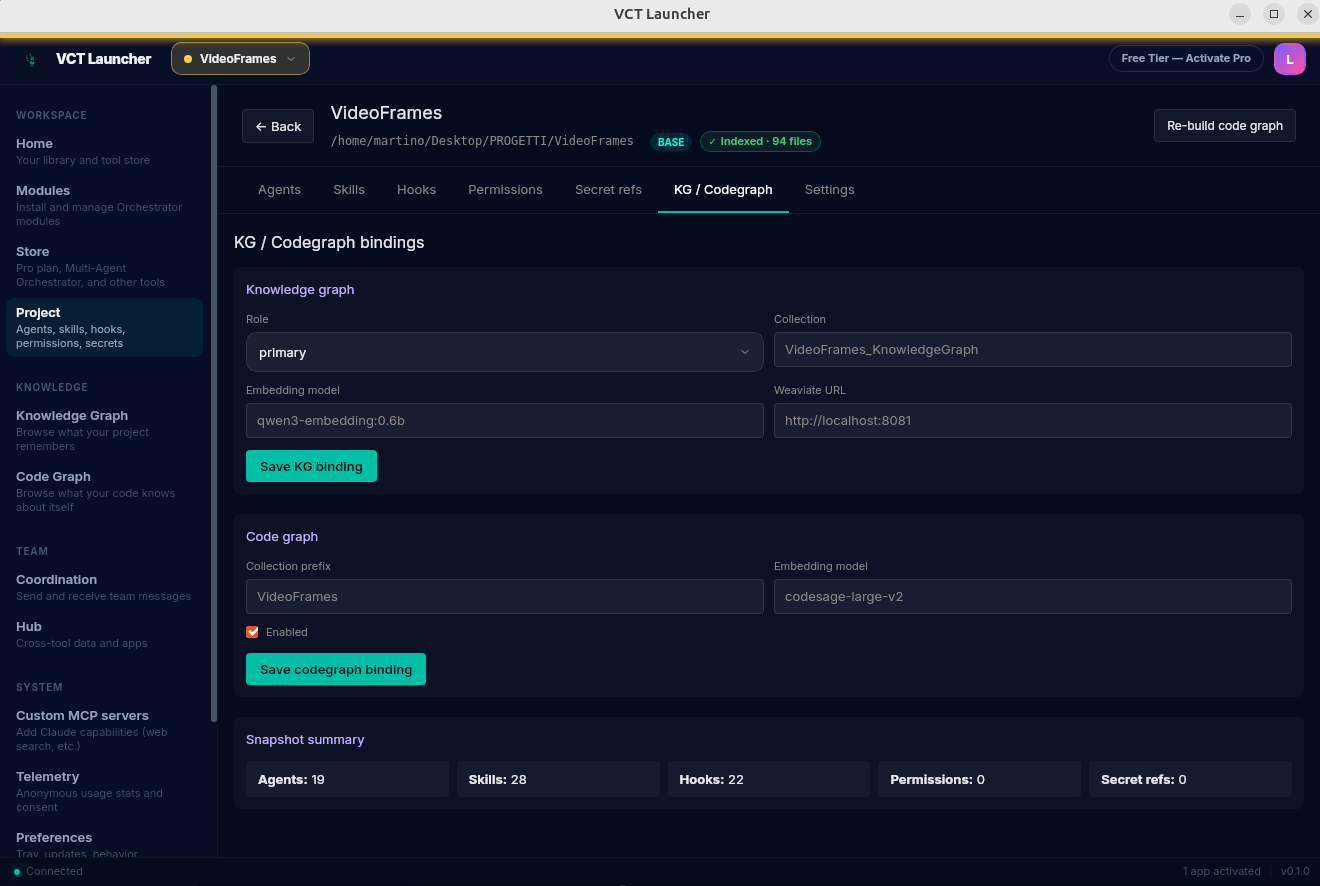Focus the codesage-large-v2 embedding model field

[x=1032, y=597]
